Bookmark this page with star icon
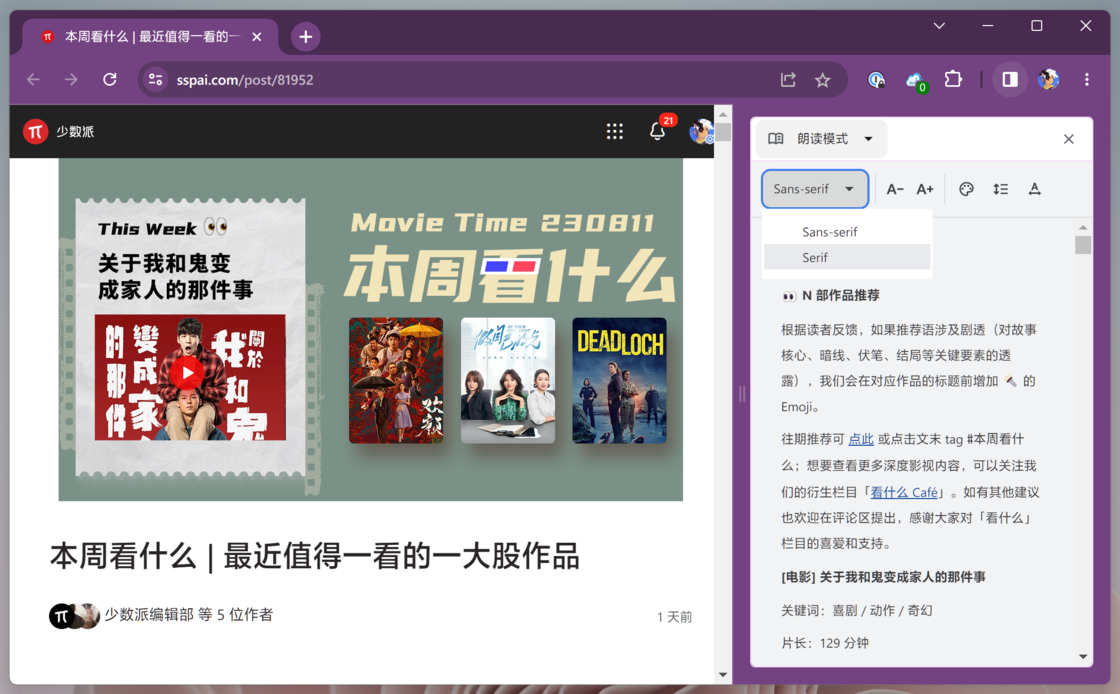This screenshot has height=694, width=1120. point(822,80)
